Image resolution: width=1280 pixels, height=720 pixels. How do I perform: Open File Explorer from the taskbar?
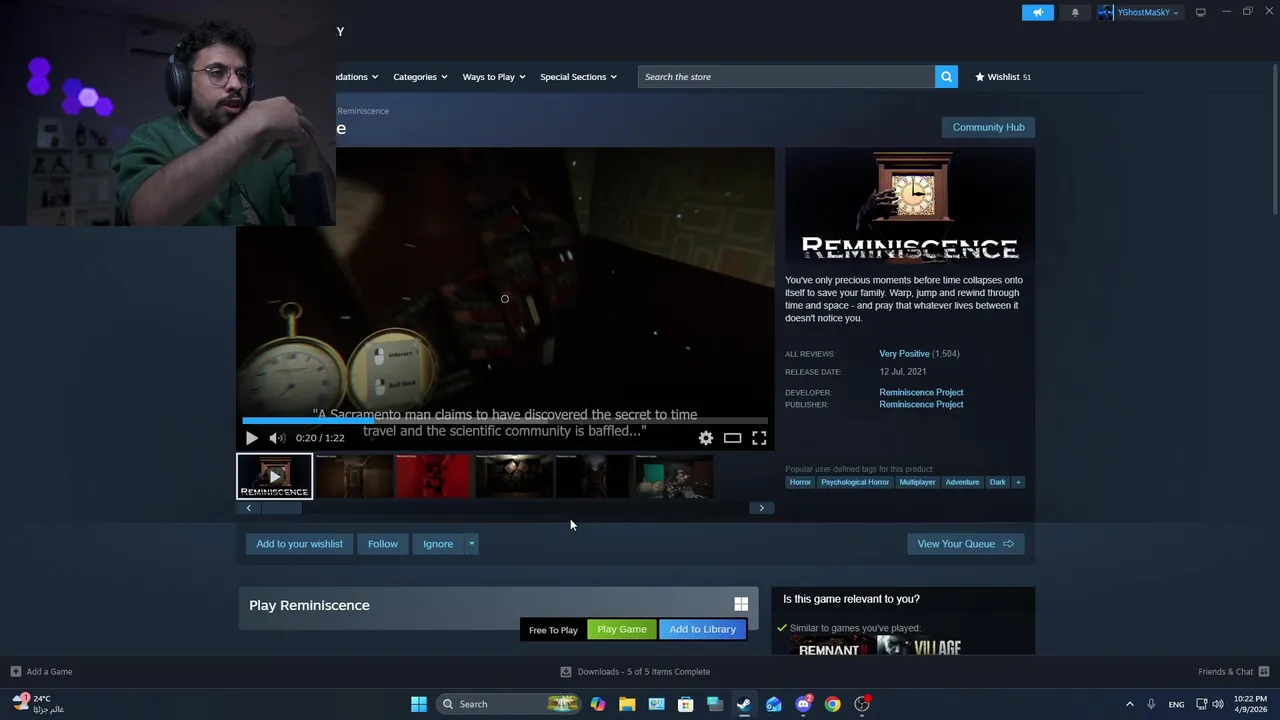(x=627, y=704)
